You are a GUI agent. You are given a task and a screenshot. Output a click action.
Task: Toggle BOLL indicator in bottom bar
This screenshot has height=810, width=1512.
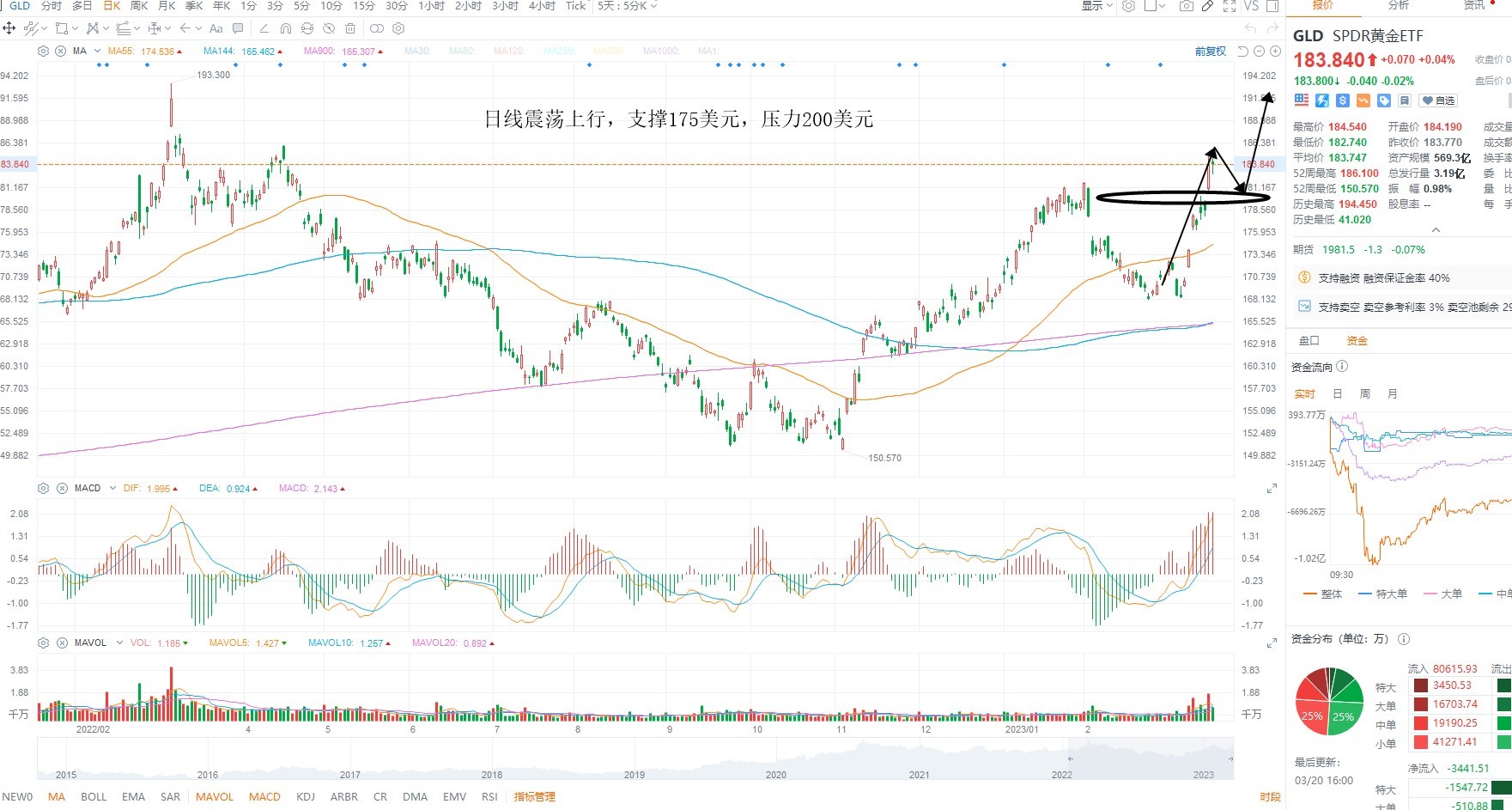[94, 796]
